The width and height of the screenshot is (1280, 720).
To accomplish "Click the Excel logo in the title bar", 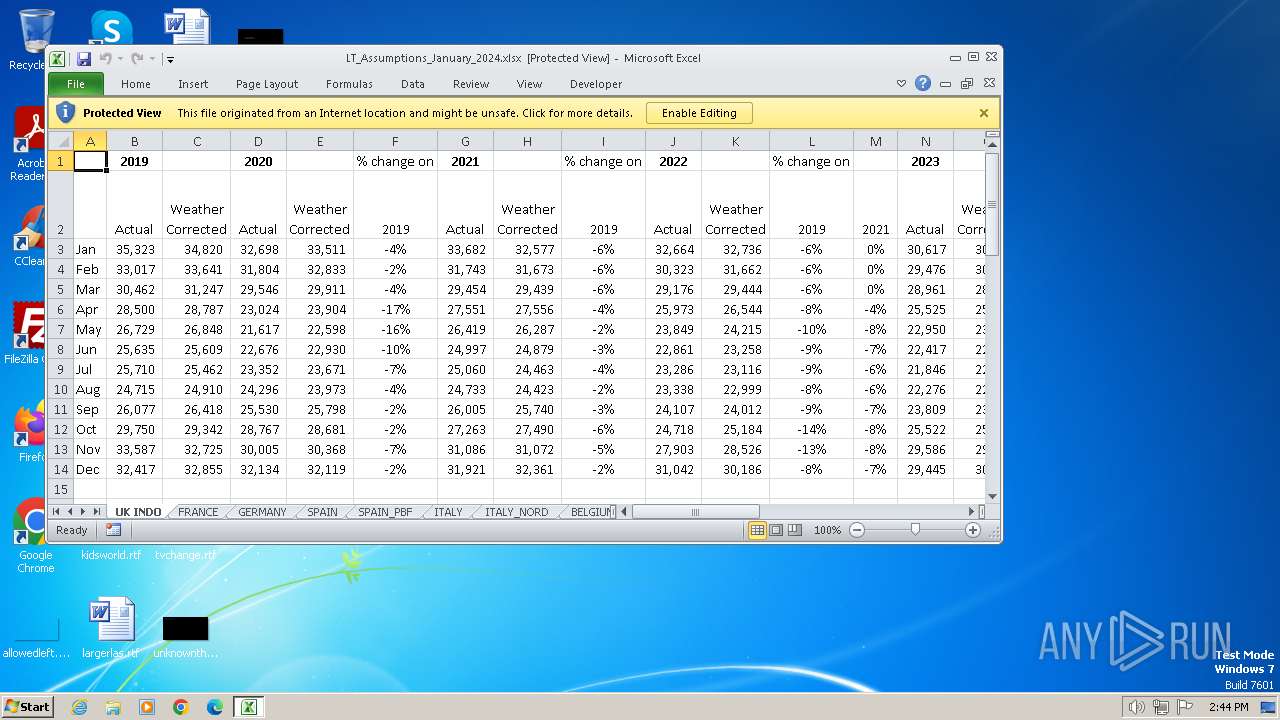I will 58,59.
